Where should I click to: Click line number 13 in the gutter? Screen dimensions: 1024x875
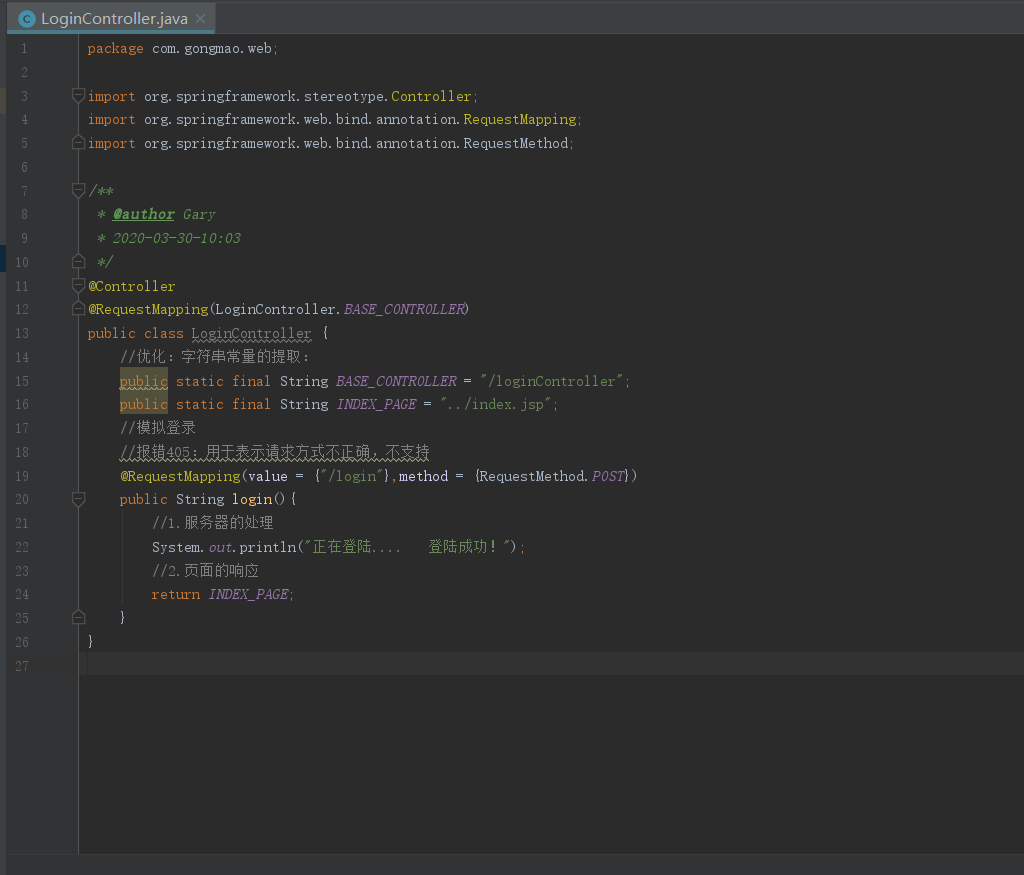click(x=22, y=334)
